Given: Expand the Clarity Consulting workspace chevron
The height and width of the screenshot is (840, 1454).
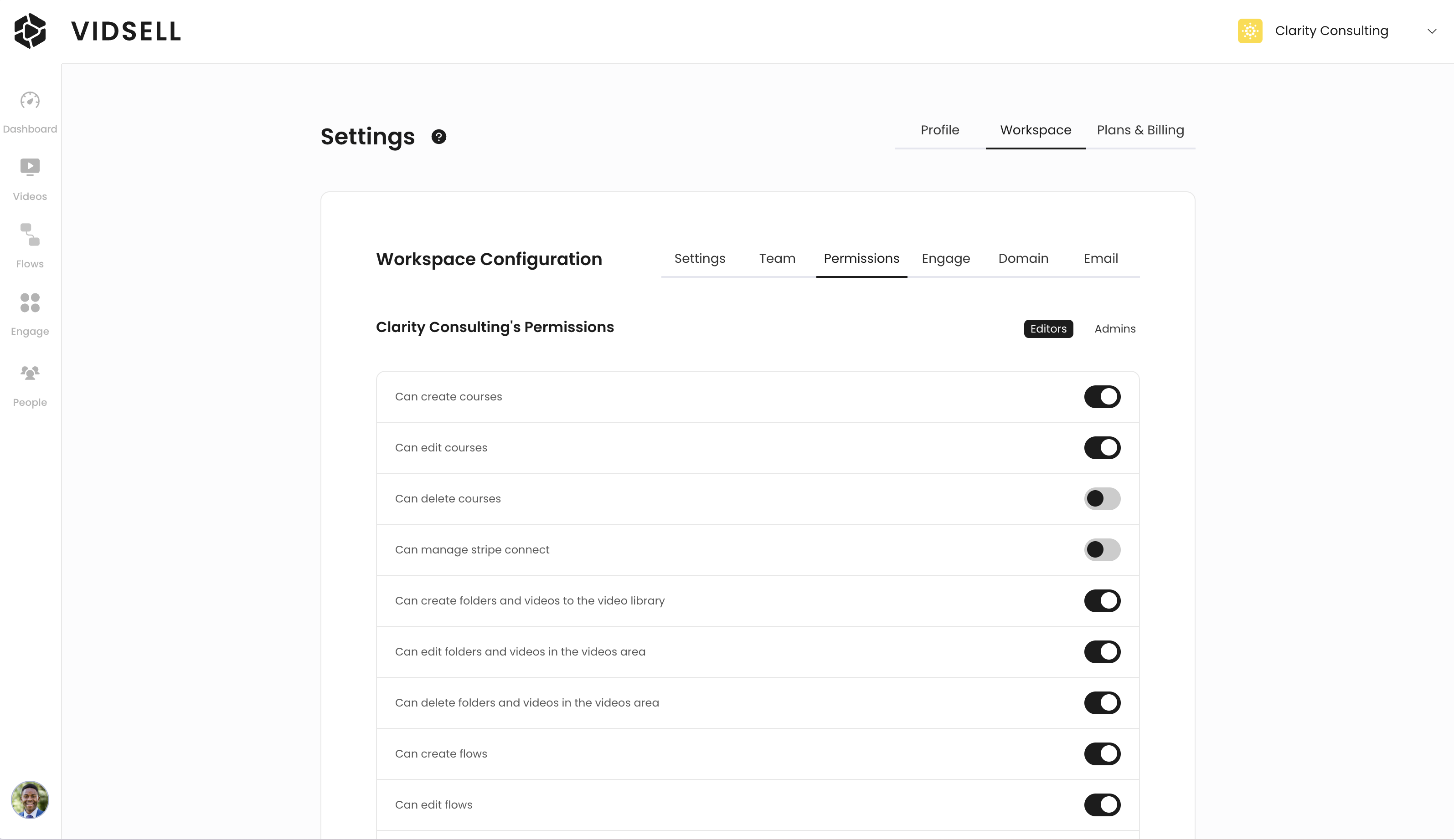Looking at the screenshot, I should (1432, 31).
